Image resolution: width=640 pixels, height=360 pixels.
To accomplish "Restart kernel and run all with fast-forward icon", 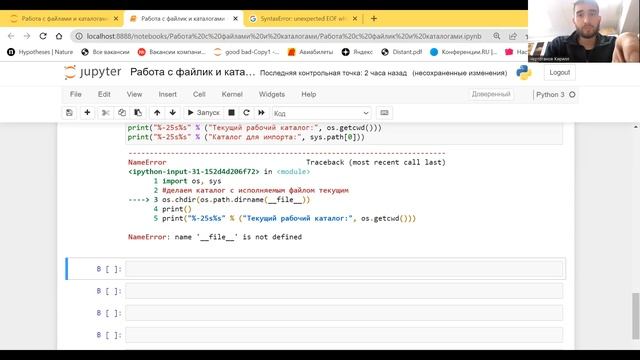I will tap(261, 113).
